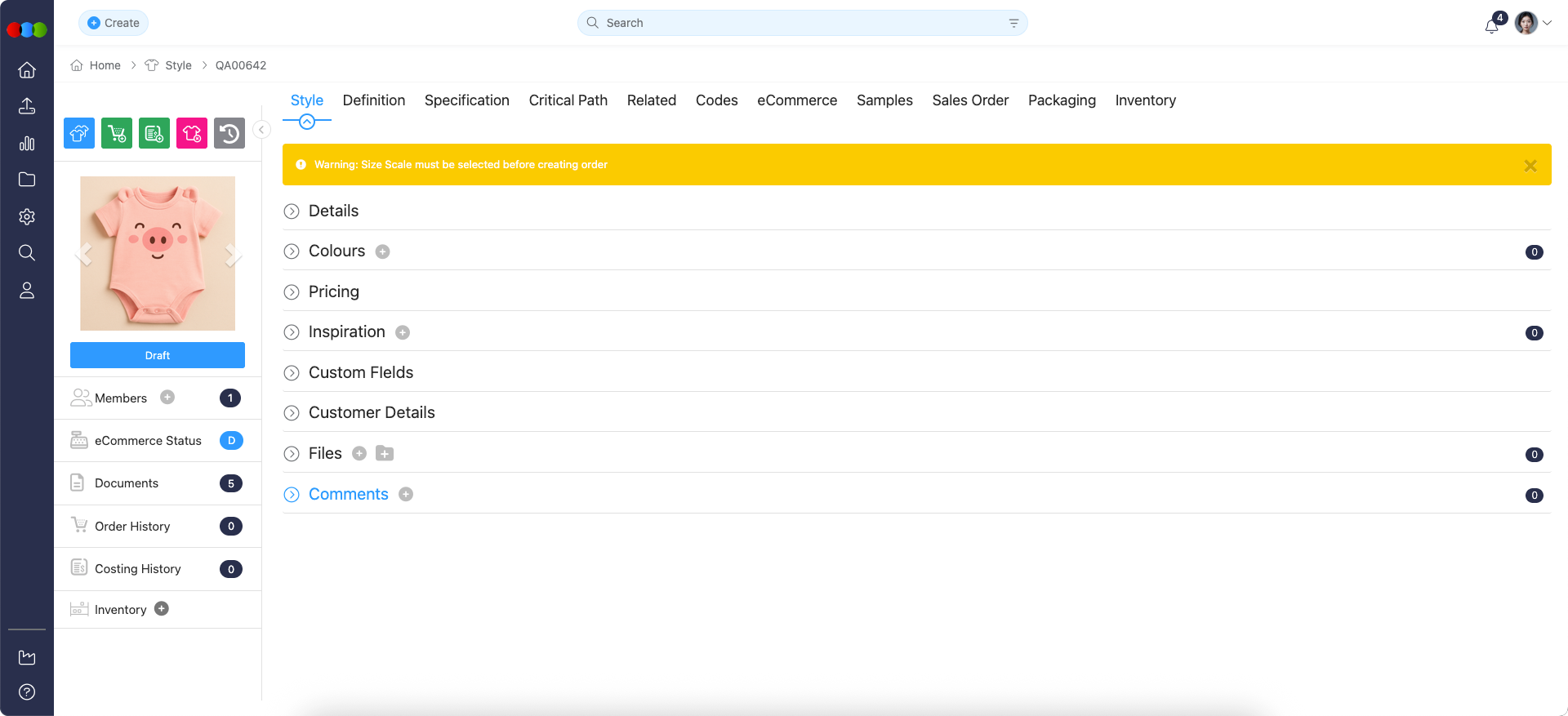Open the notifications bell
This screenshot has width=1568, height=716.
click(1491, 25)
